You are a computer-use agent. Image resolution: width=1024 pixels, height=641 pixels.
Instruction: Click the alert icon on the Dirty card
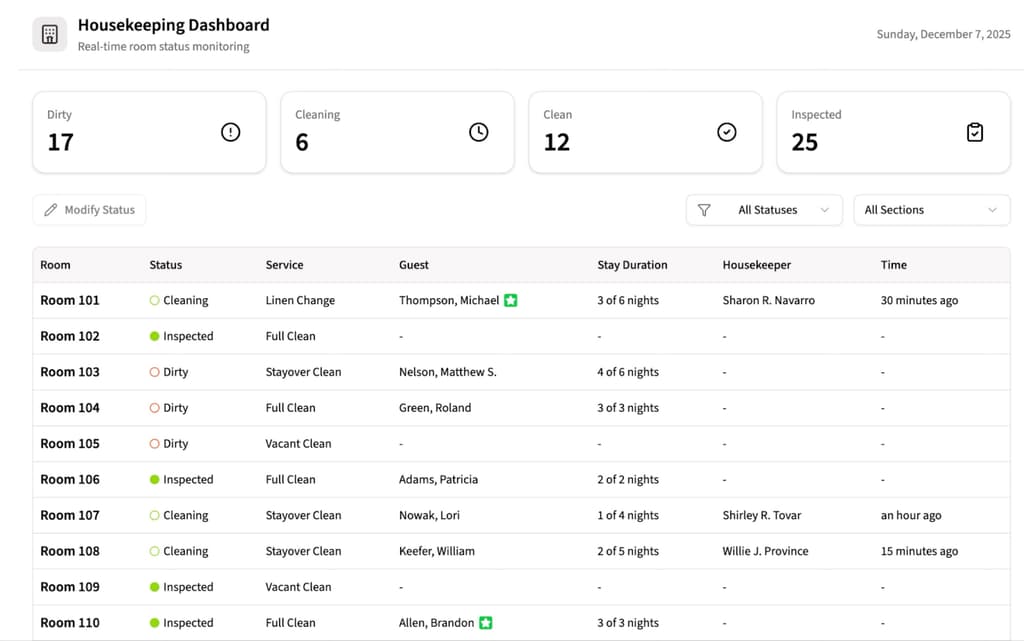(x=230, y=131)
